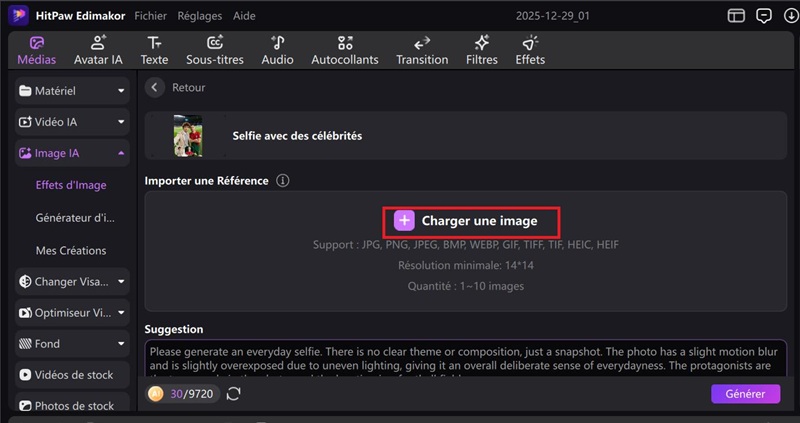Select the Texte tool
This screenshot has height=423, width=800.
click(154, 50)
